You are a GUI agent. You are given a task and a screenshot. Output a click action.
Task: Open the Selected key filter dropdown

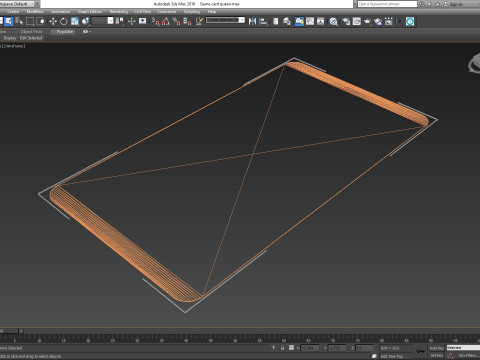pyautogui.click(x=463, y=348)
